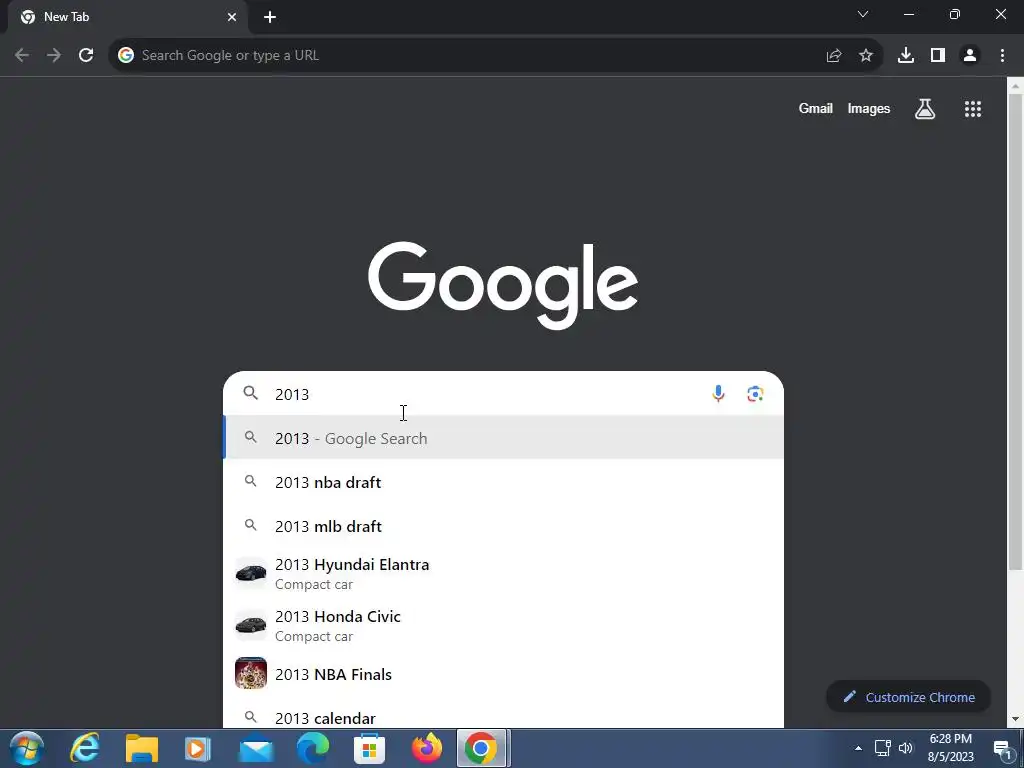This screenshot has width=1024, height=768.
Task: Bookmark this tab with the star icon
Action: click(866, 56)
